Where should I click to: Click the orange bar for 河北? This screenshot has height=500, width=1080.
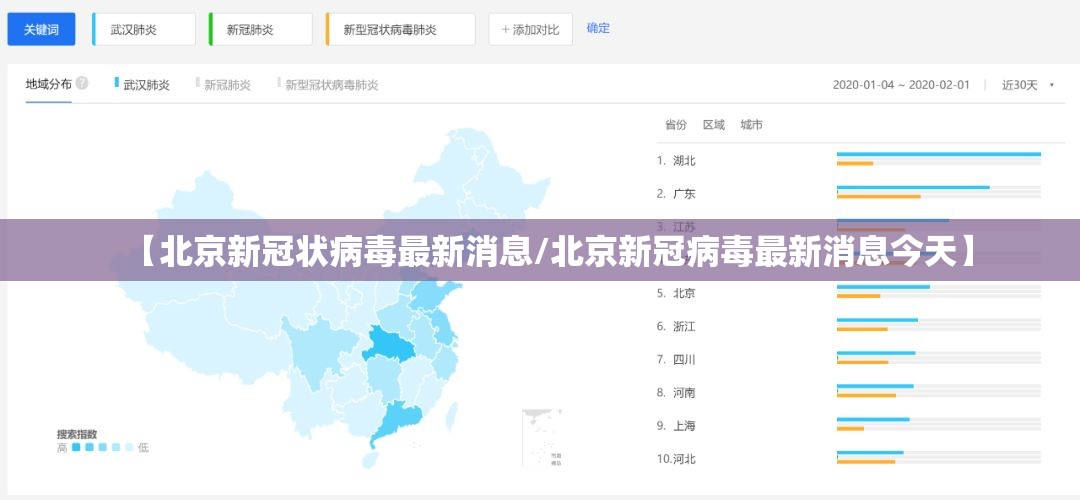point(866,461)
